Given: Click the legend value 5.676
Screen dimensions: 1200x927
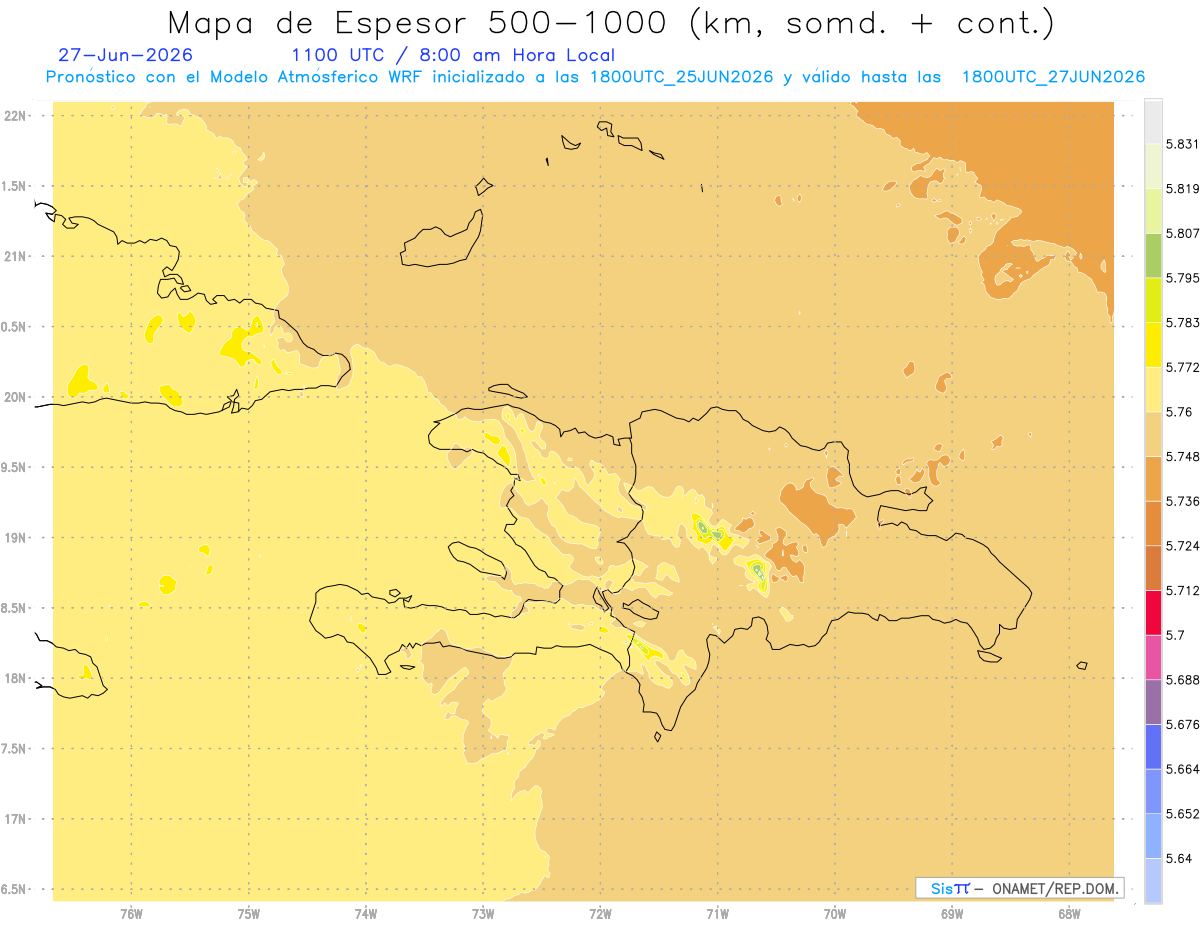Looking at the screenshot, I should pos(1183,725).
